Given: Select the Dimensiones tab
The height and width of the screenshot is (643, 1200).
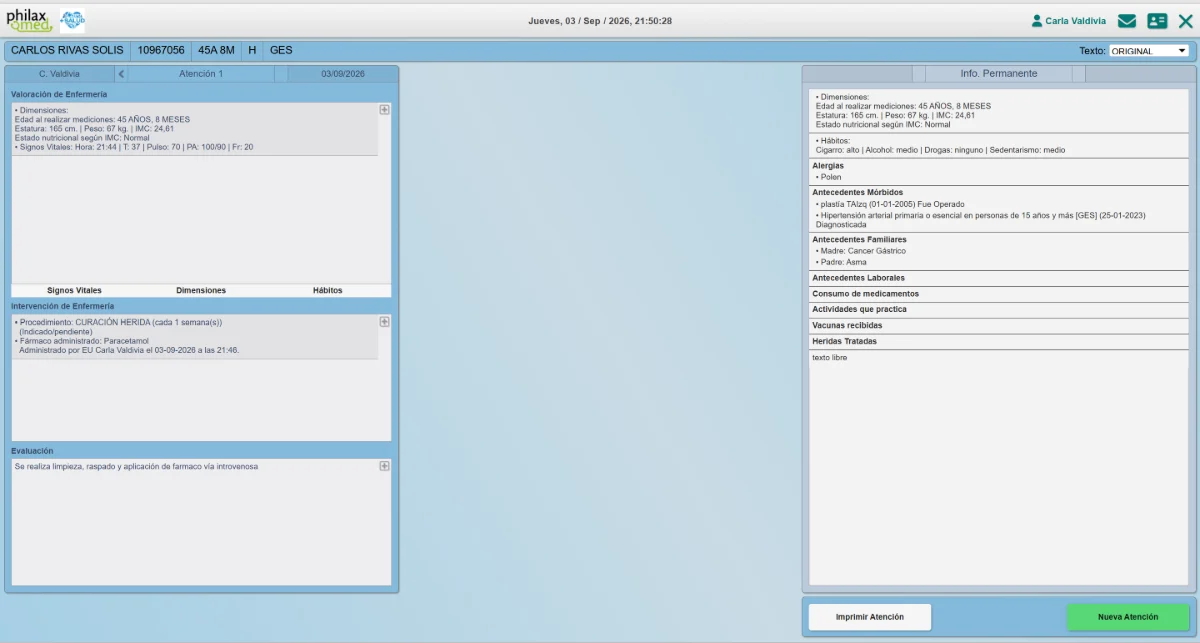Looking at the screenshot, I should point(201,291).
